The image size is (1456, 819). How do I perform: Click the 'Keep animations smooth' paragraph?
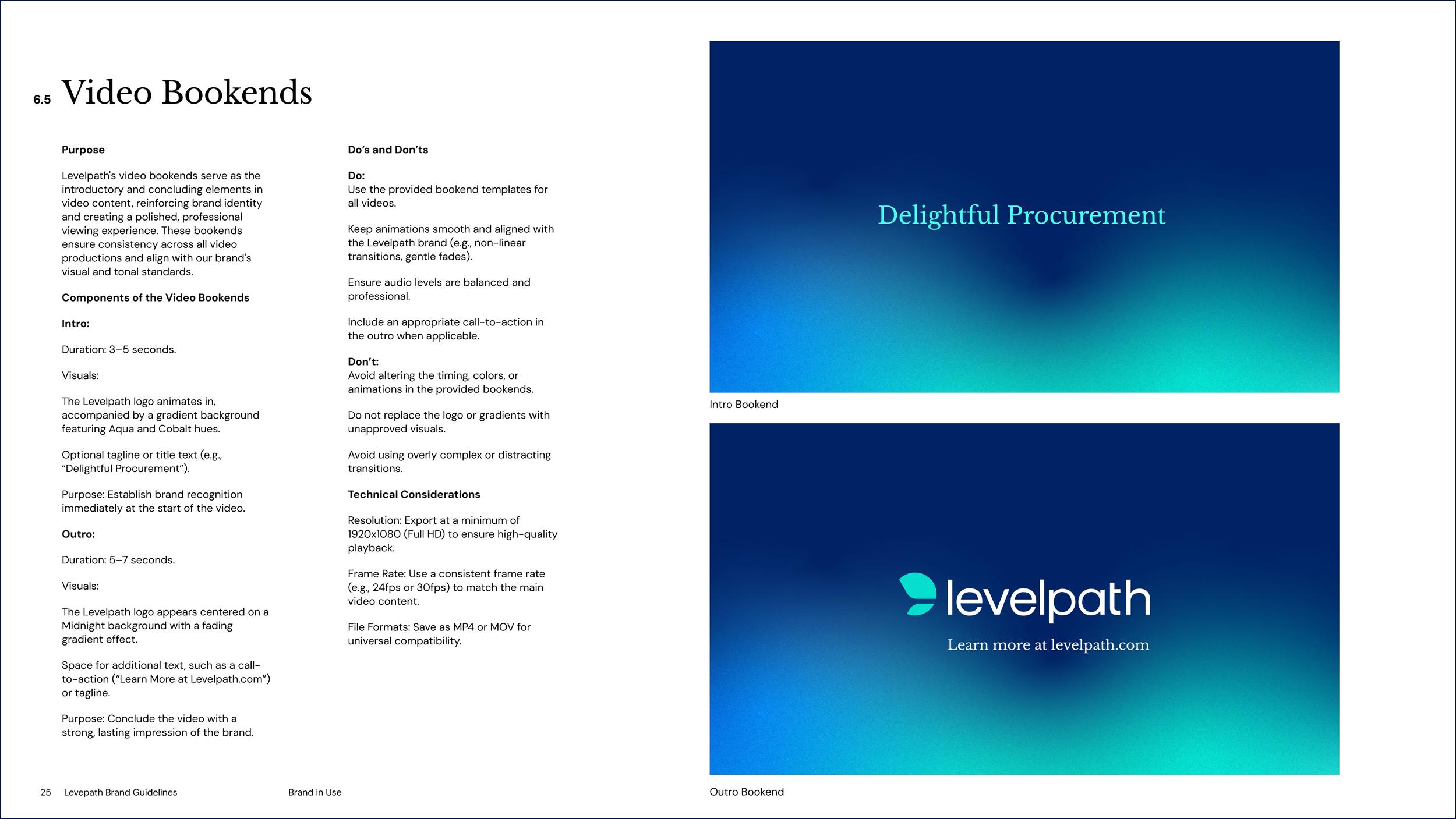click(x=451, y=243)
